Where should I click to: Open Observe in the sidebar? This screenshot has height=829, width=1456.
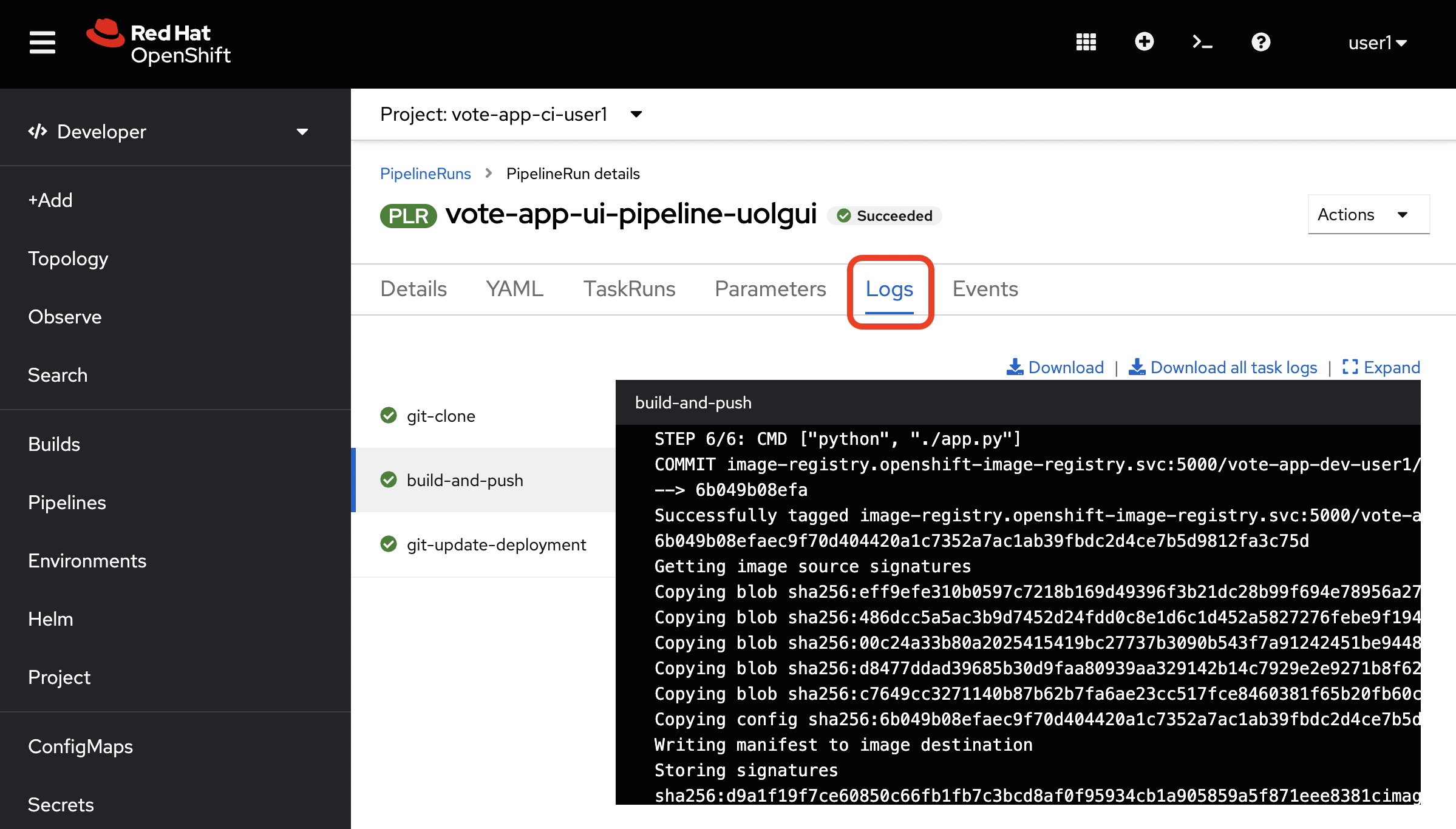pos(65,317)
